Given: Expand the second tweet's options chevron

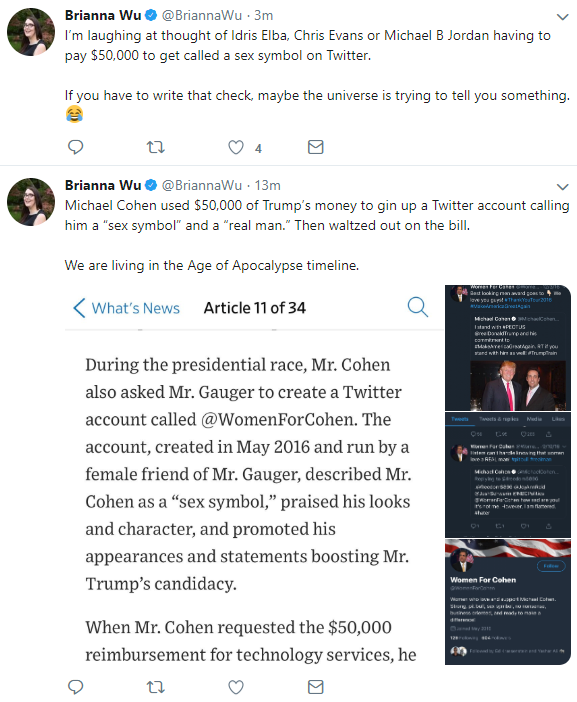Looking at the screenshot, I should tap(562, 187).
